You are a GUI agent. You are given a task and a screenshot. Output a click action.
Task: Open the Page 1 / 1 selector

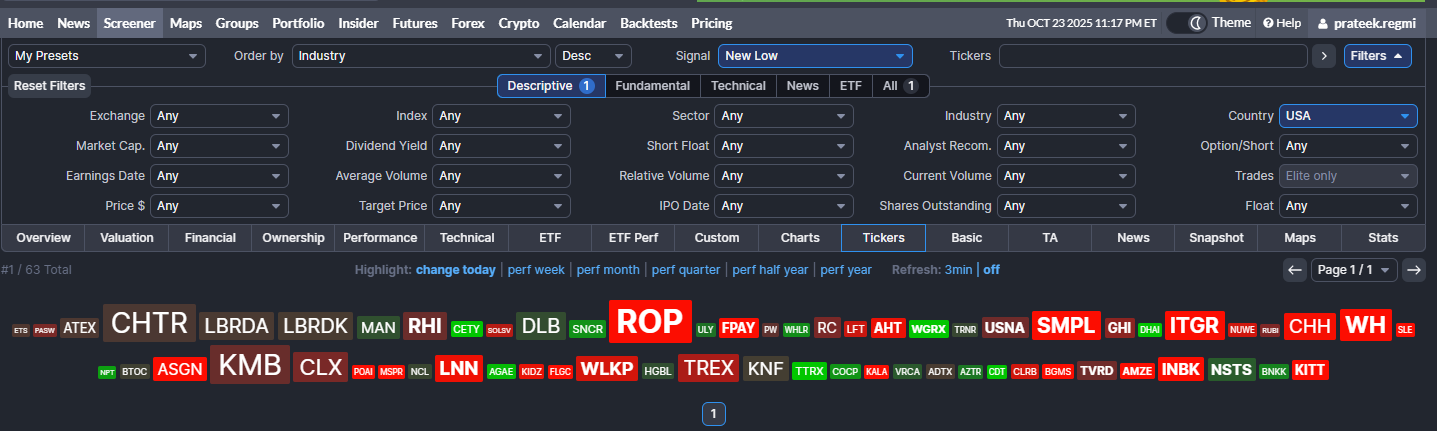pos(1355,270)
